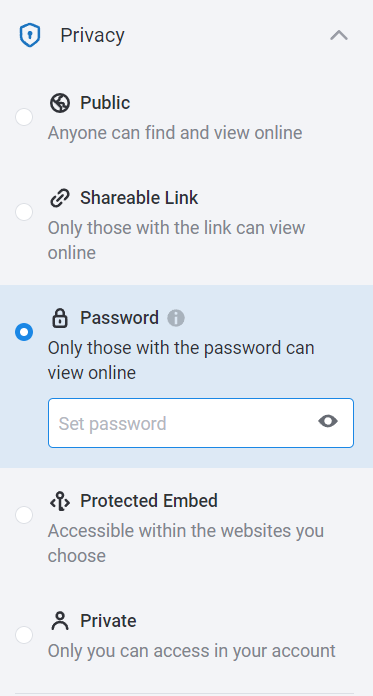Screen dimensions: 373x696
Task: Select the Public radio button
Action: tap(24, 117)
